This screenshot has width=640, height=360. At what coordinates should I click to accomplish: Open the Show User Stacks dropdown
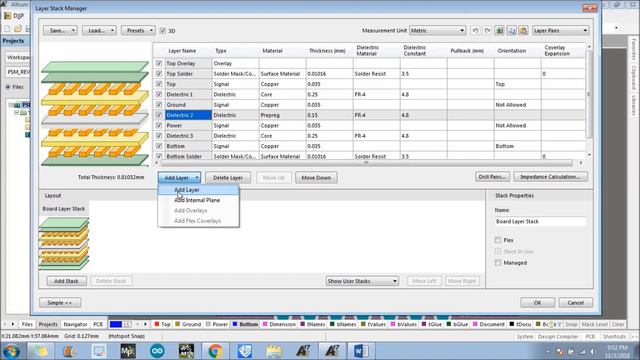click(x=362, y=281)
